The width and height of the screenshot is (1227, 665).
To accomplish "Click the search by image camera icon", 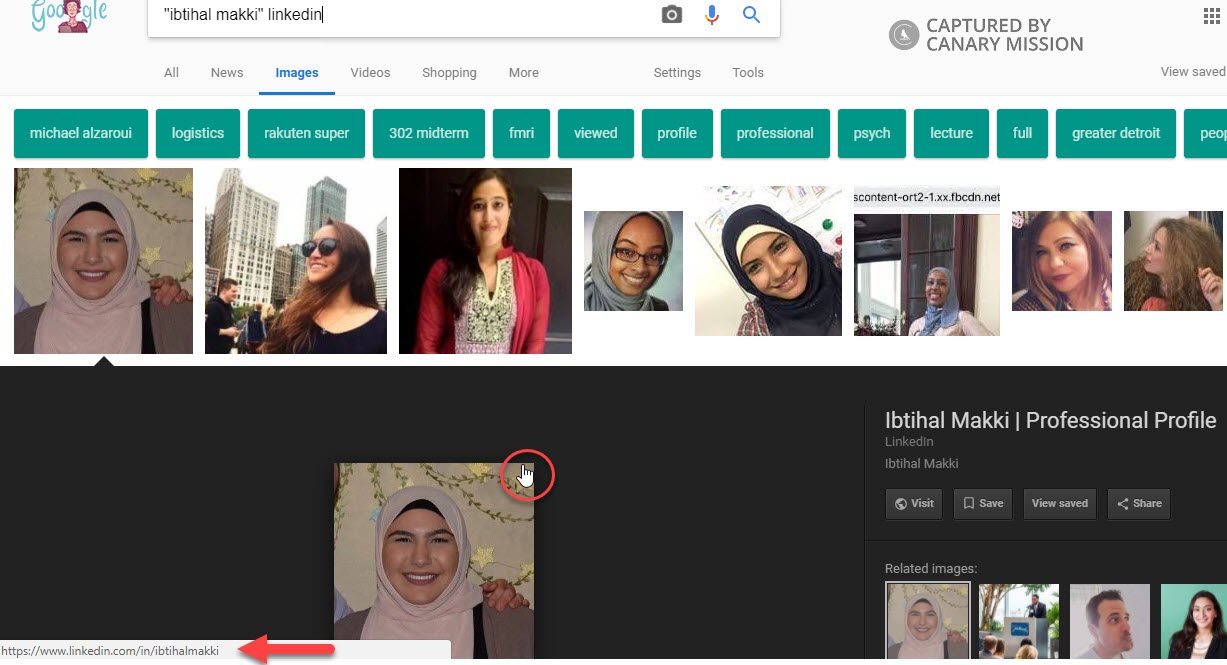I will pyautogui.click(x=670, y=14).
